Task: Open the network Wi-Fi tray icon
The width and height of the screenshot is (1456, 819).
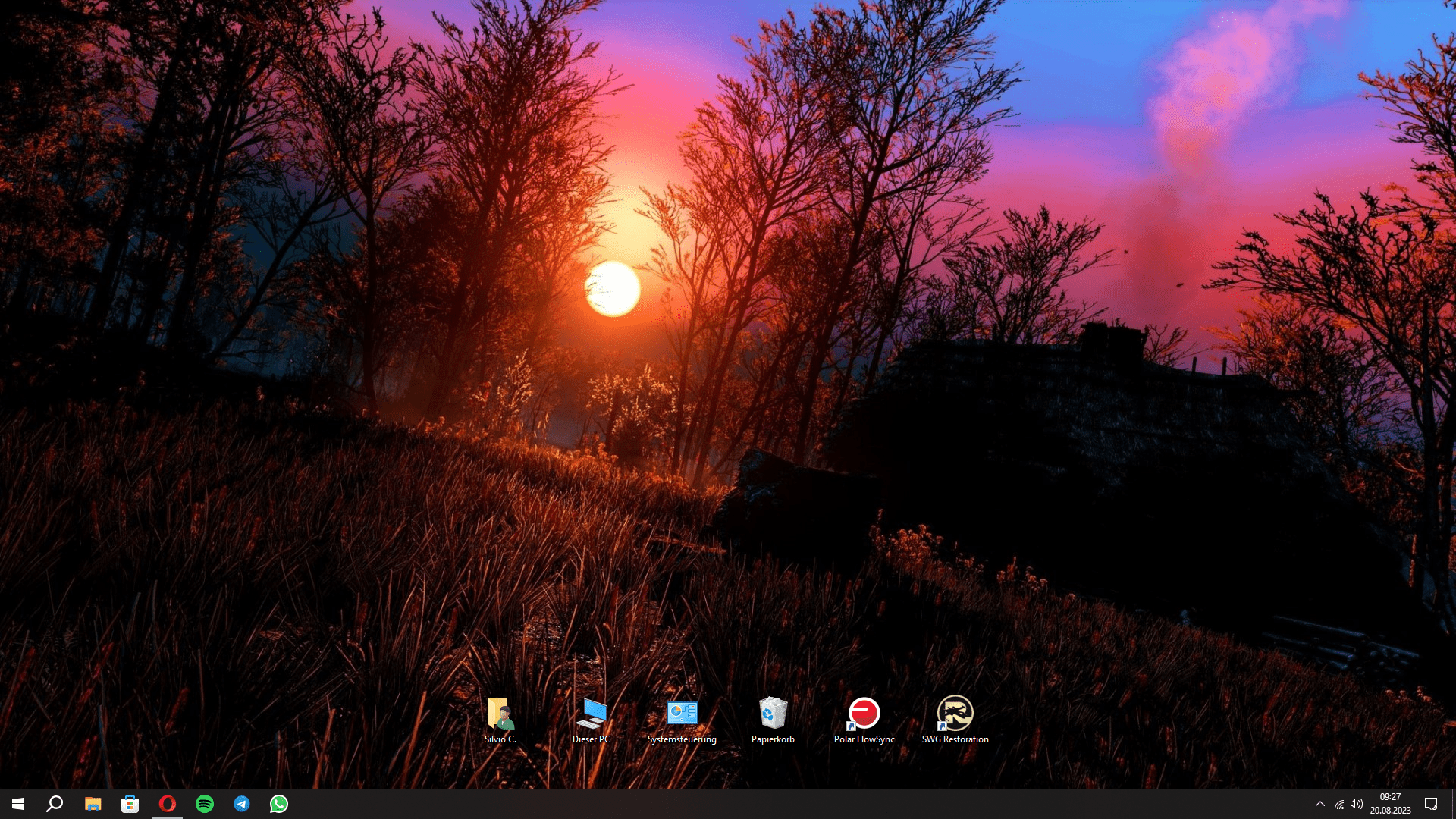Action: [x=1339, y=804]
